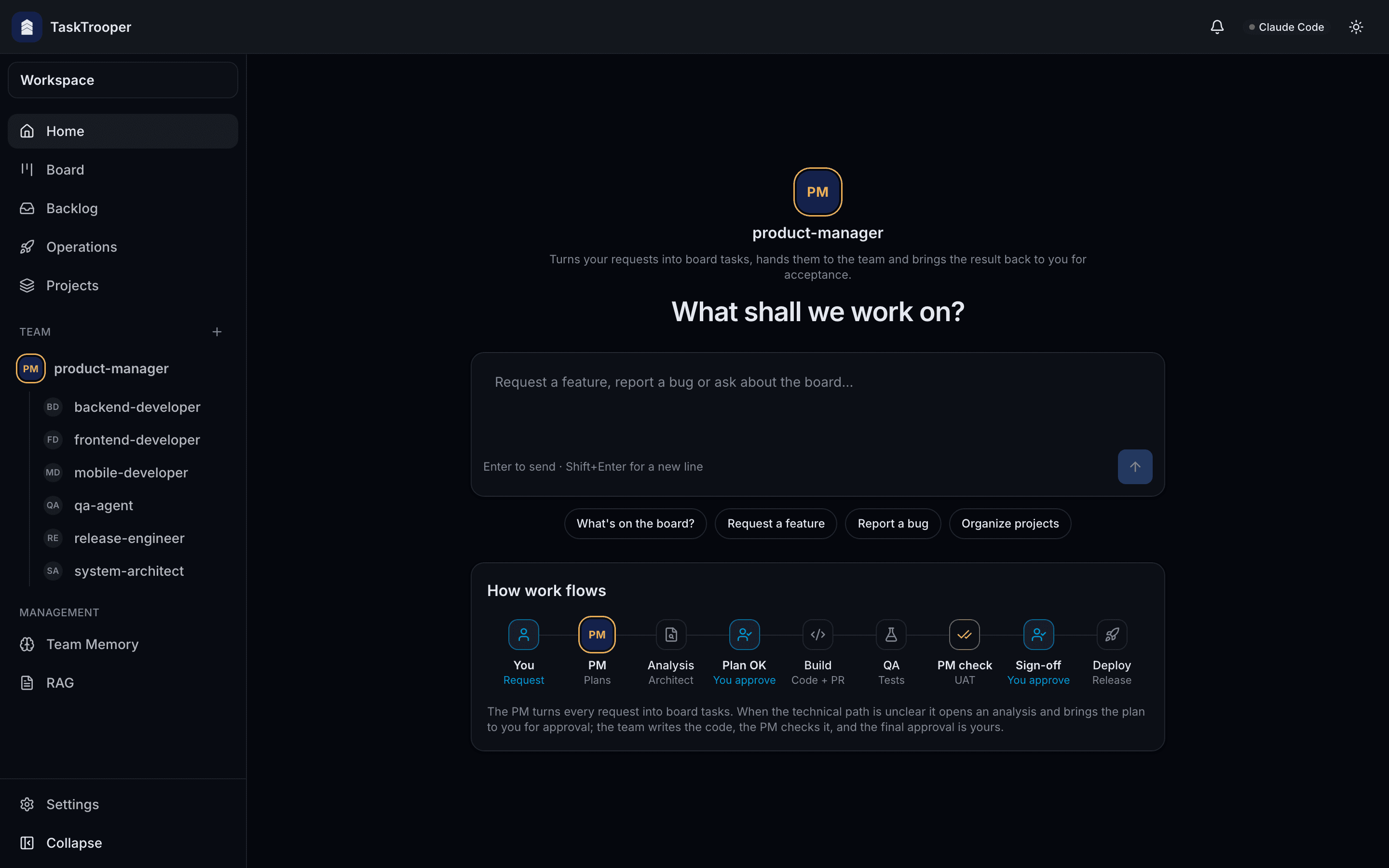Click the TaskTrooper logo icon
Image resolution: width=1389 pixels, height=868 pixels.
point(27,27)
